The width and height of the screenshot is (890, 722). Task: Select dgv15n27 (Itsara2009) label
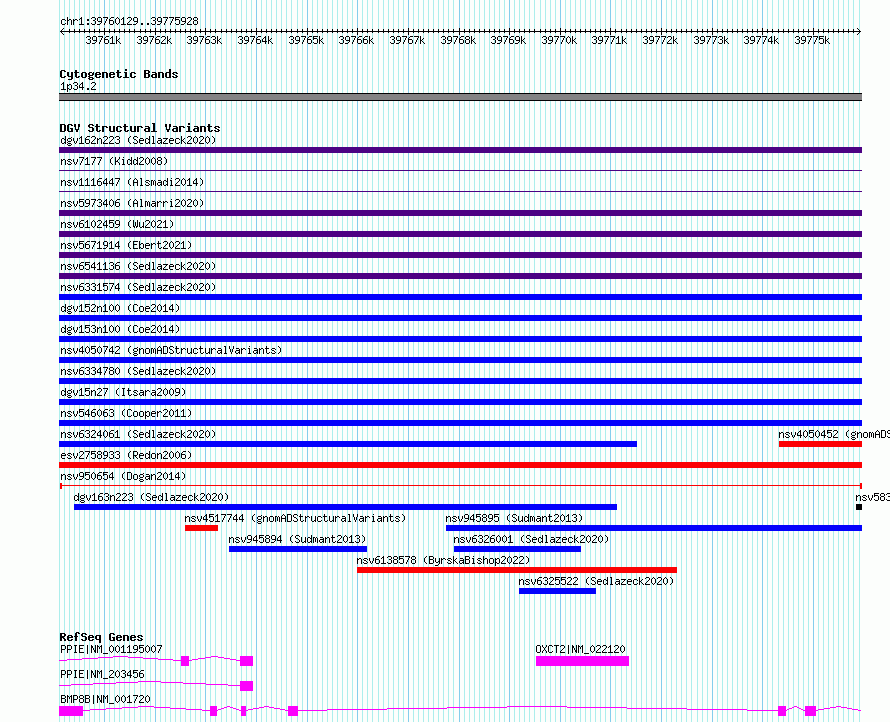(123, 392)
